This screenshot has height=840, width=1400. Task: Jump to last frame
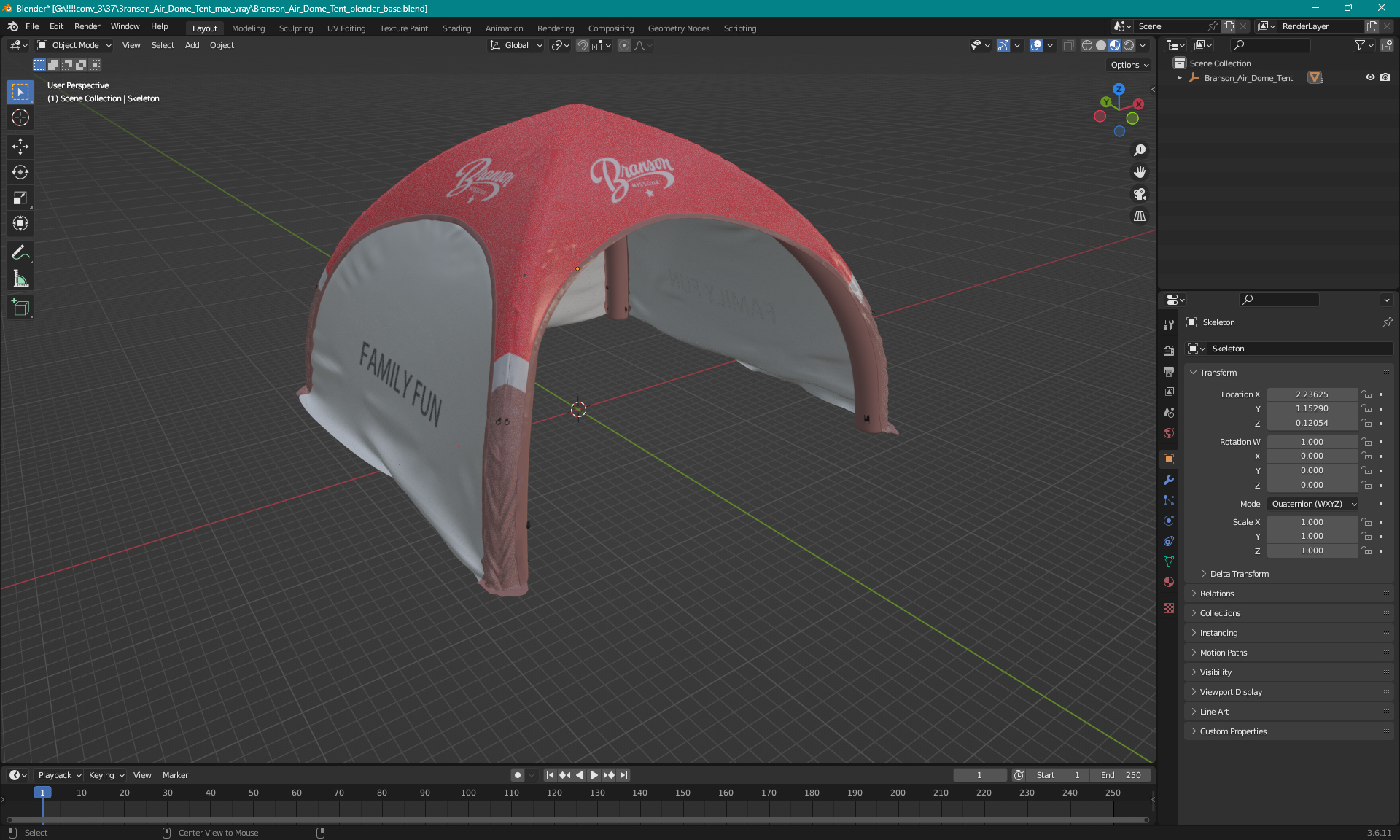(623, 775)
